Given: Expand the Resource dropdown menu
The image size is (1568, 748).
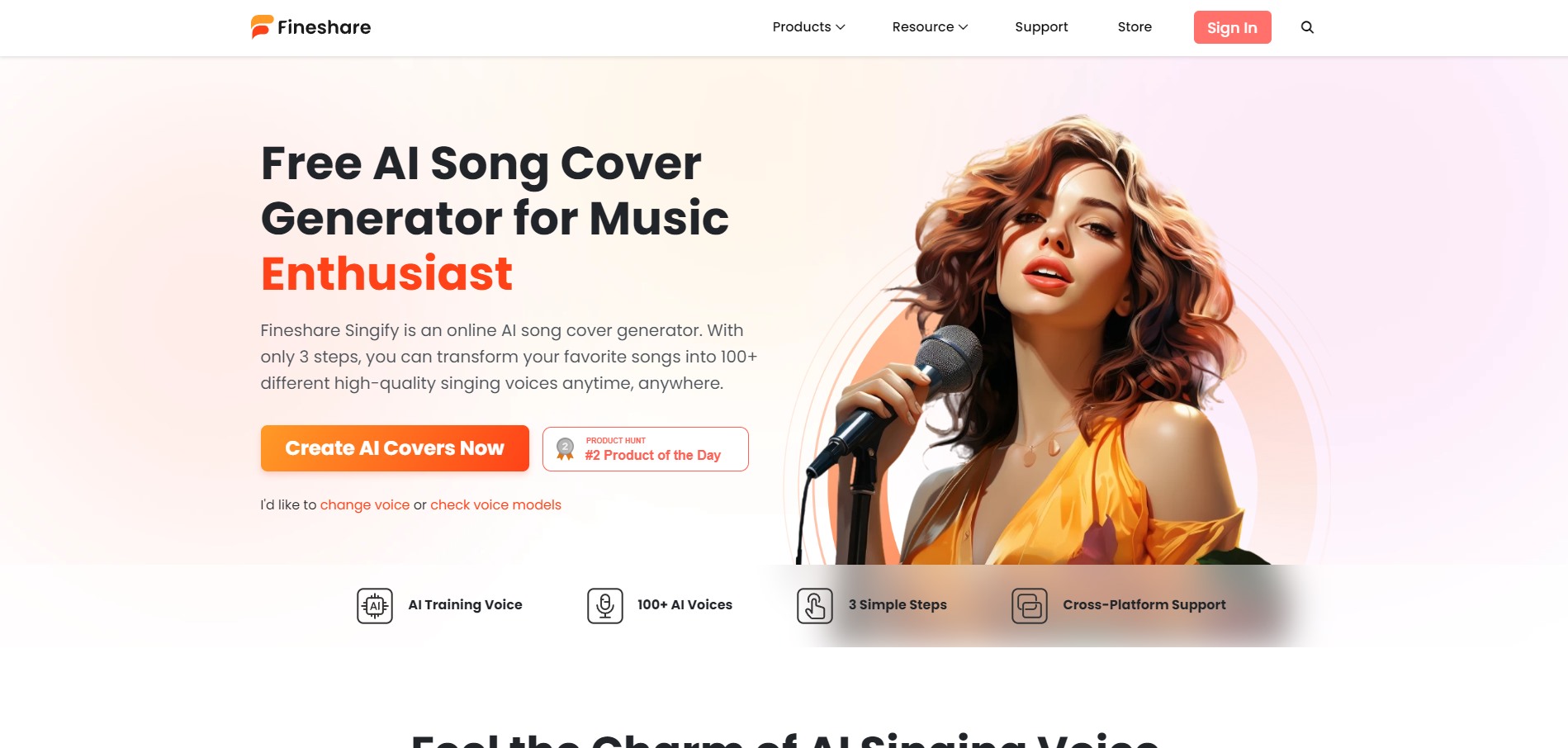Looking at the screenshot, I should coord(930,27).
